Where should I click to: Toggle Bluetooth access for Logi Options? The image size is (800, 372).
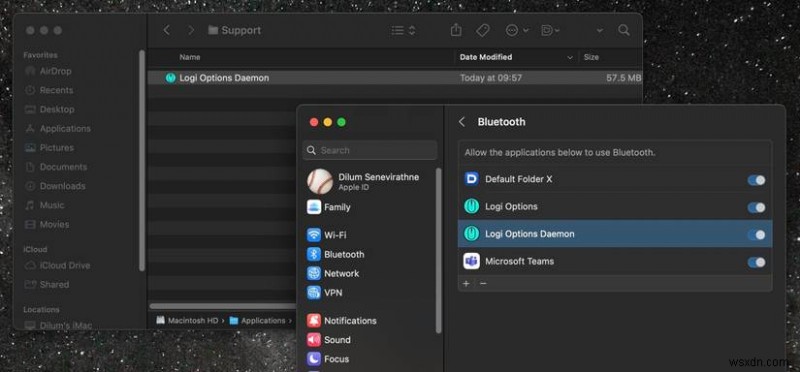[756, 207]
